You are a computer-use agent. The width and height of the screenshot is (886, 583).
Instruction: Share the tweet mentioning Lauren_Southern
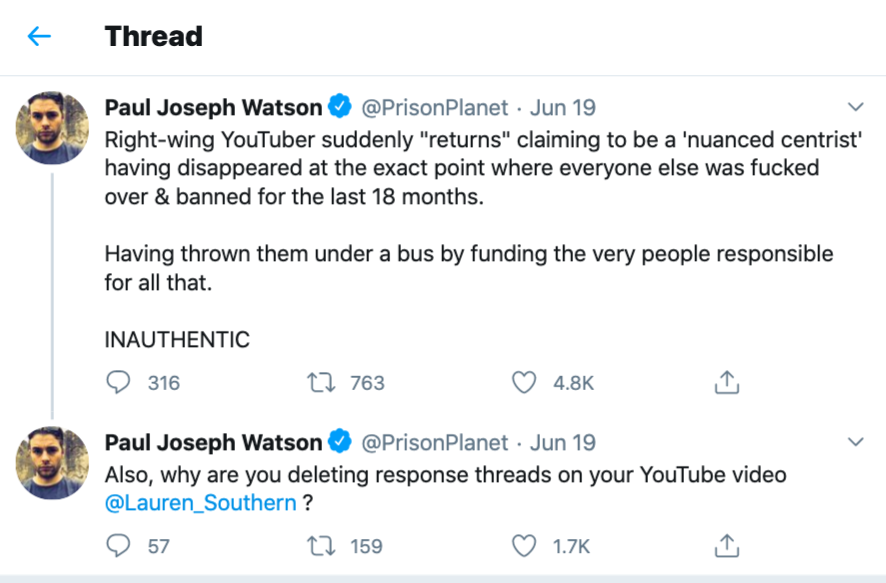click(727, 546)
